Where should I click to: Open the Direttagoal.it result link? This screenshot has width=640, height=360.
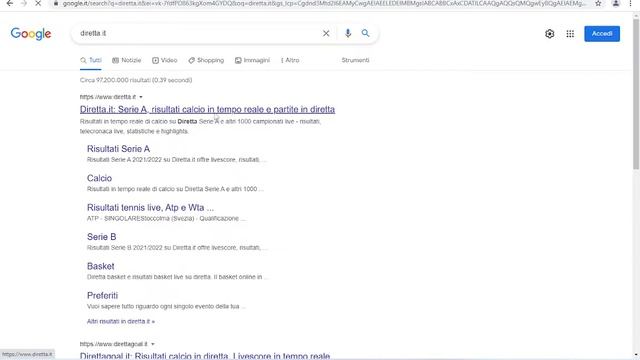[x=205, y=356]
